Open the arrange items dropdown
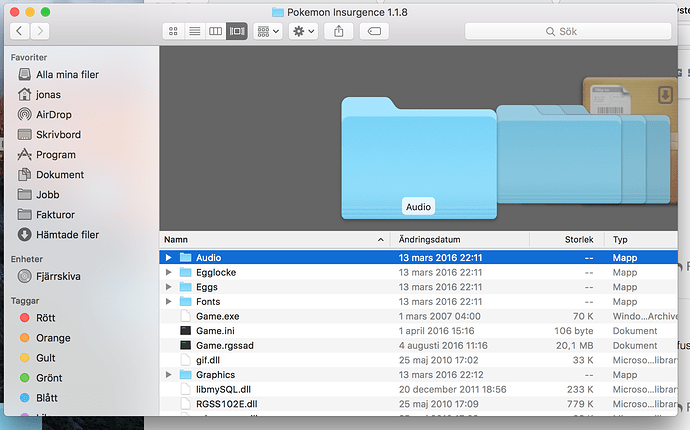The height and width of the screenshot is (430, 690). pyautogui.click(x=268, y=31)
